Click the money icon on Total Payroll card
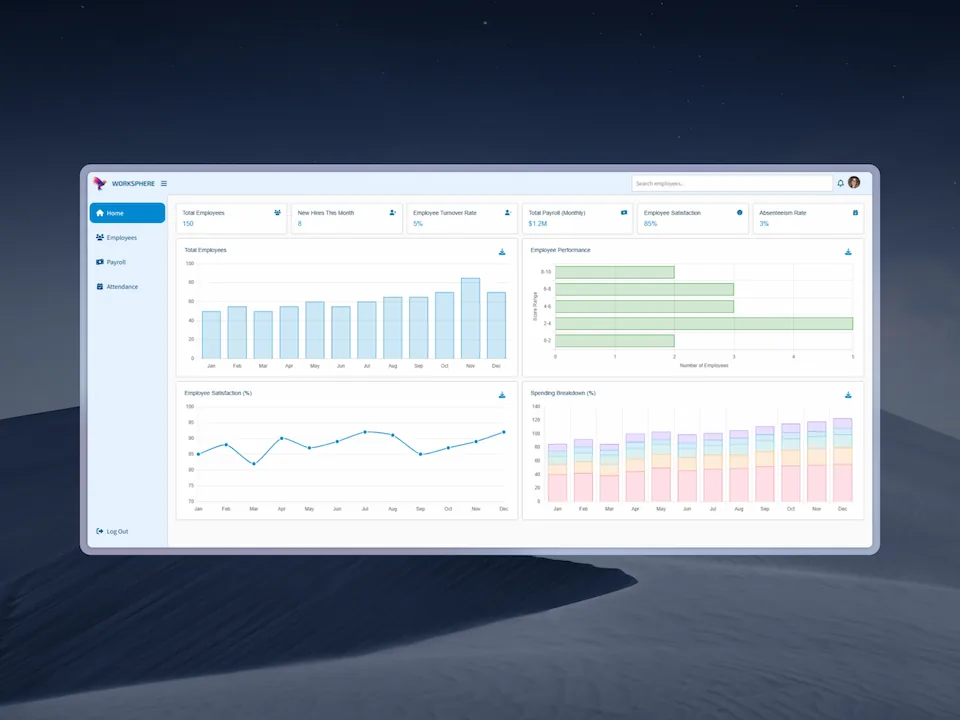This screenshot has width=960, height=720. click(624, 212)
